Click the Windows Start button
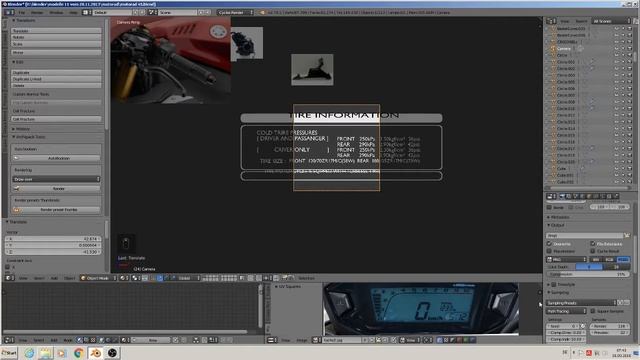This screenshot has height=360, width=640. click(x=9, y=353)
